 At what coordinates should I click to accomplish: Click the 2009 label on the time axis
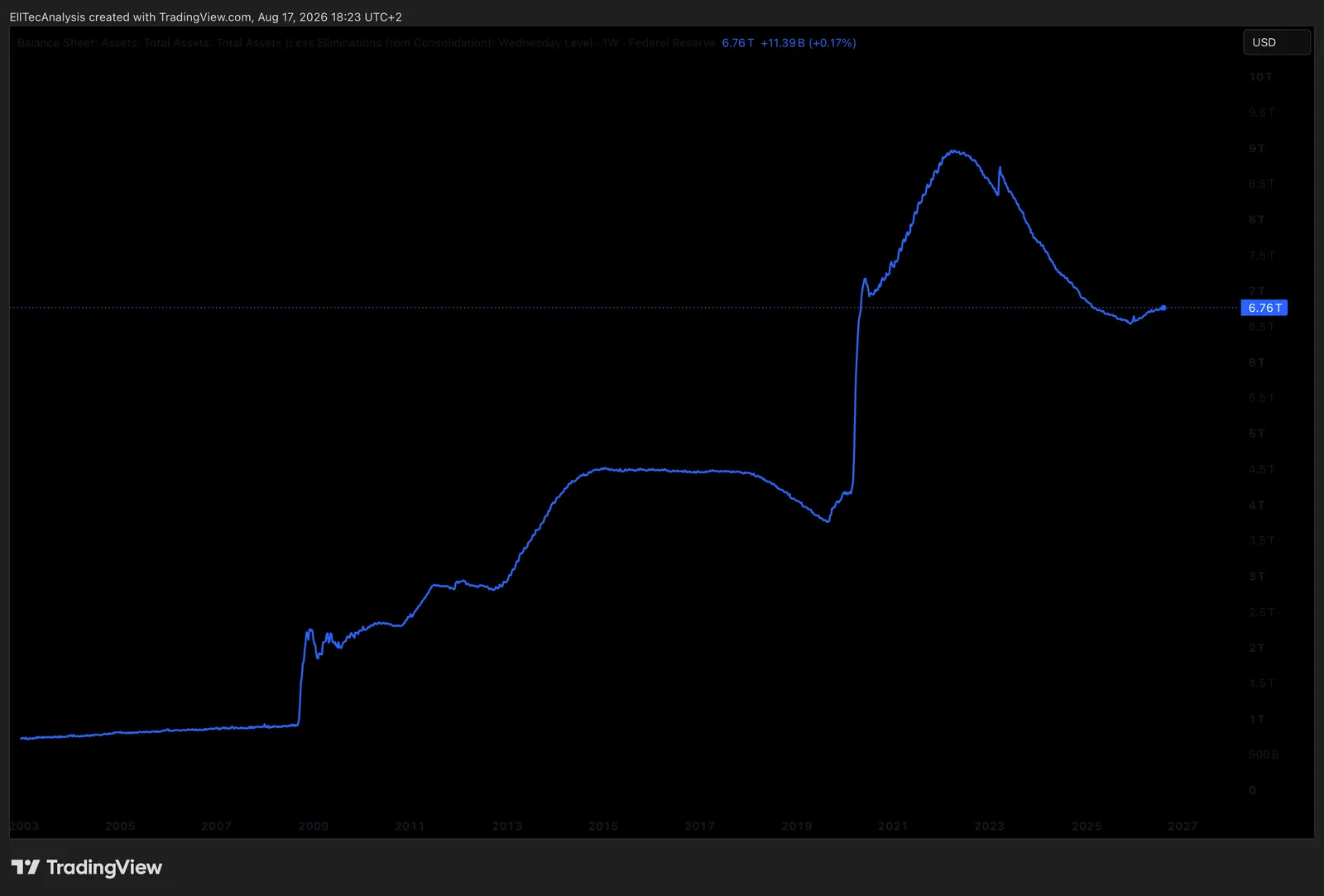click(314, 826)
